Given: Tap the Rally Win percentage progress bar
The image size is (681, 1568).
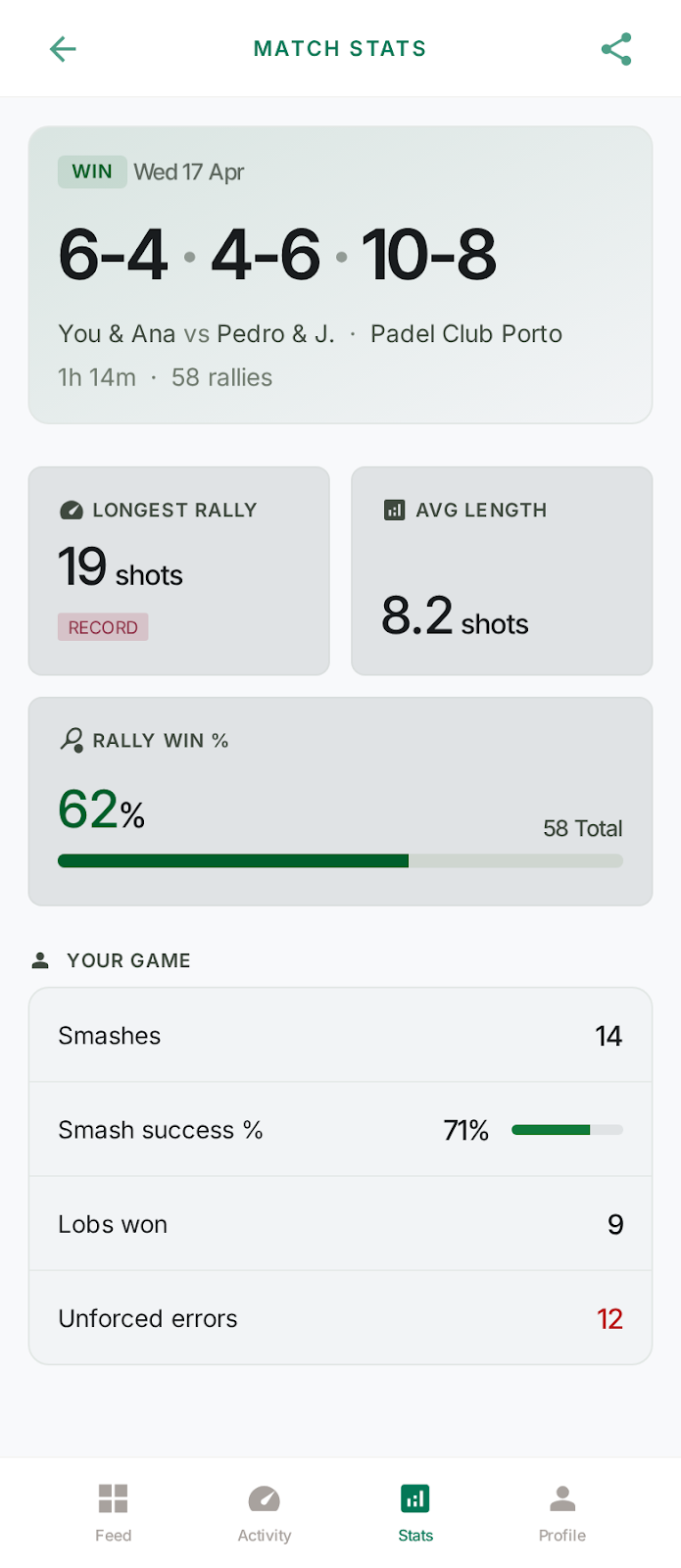Looking at the screenshot, I should pyautogui.click(x=340, y=860).
